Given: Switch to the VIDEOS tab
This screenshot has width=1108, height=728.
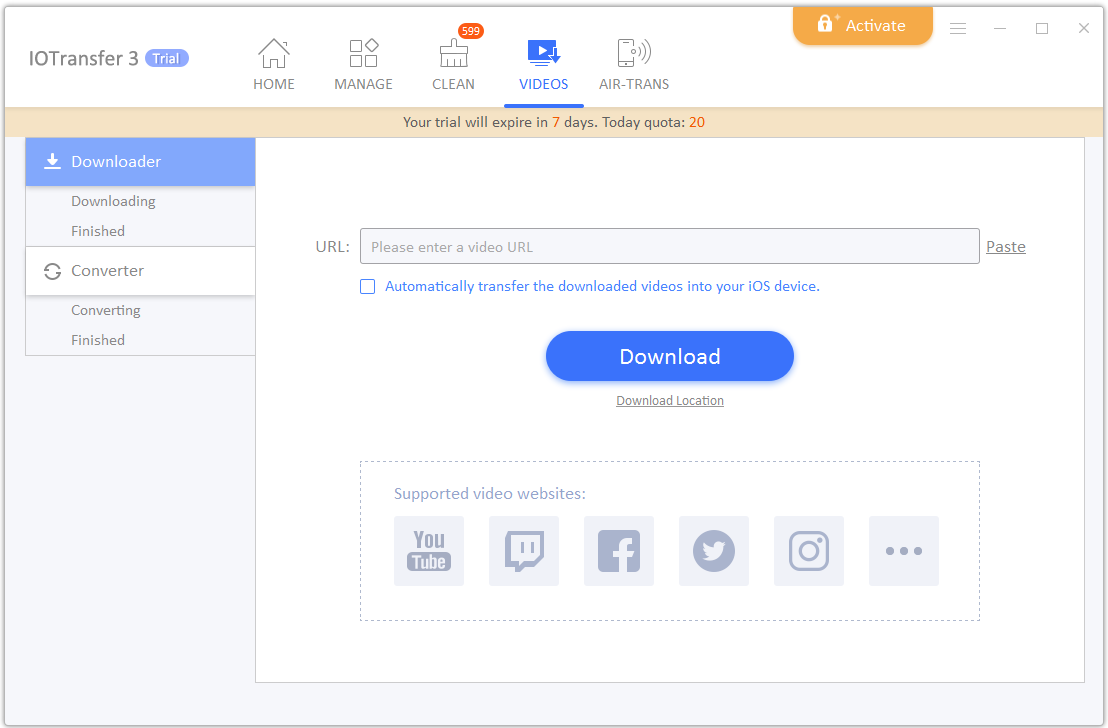Looking at the screenshot, I should [x=543, y=65].
